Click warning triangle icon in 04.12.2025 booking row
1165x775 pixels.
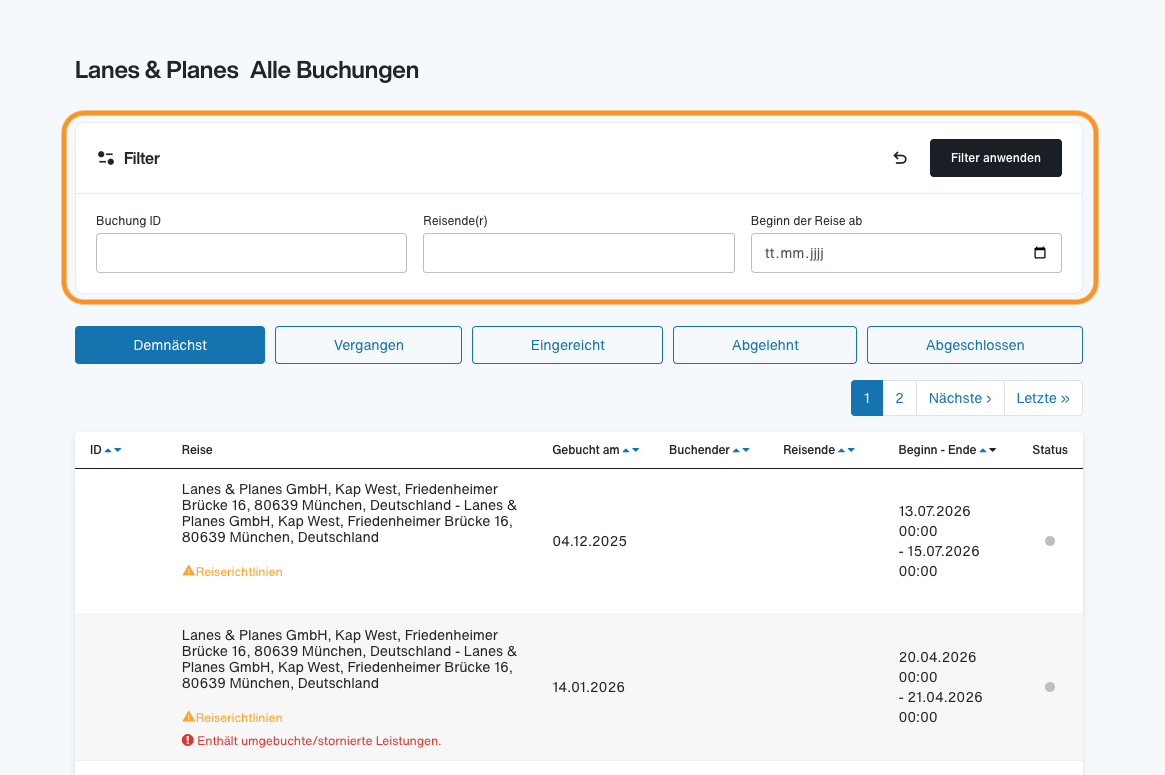click(188, 571)
